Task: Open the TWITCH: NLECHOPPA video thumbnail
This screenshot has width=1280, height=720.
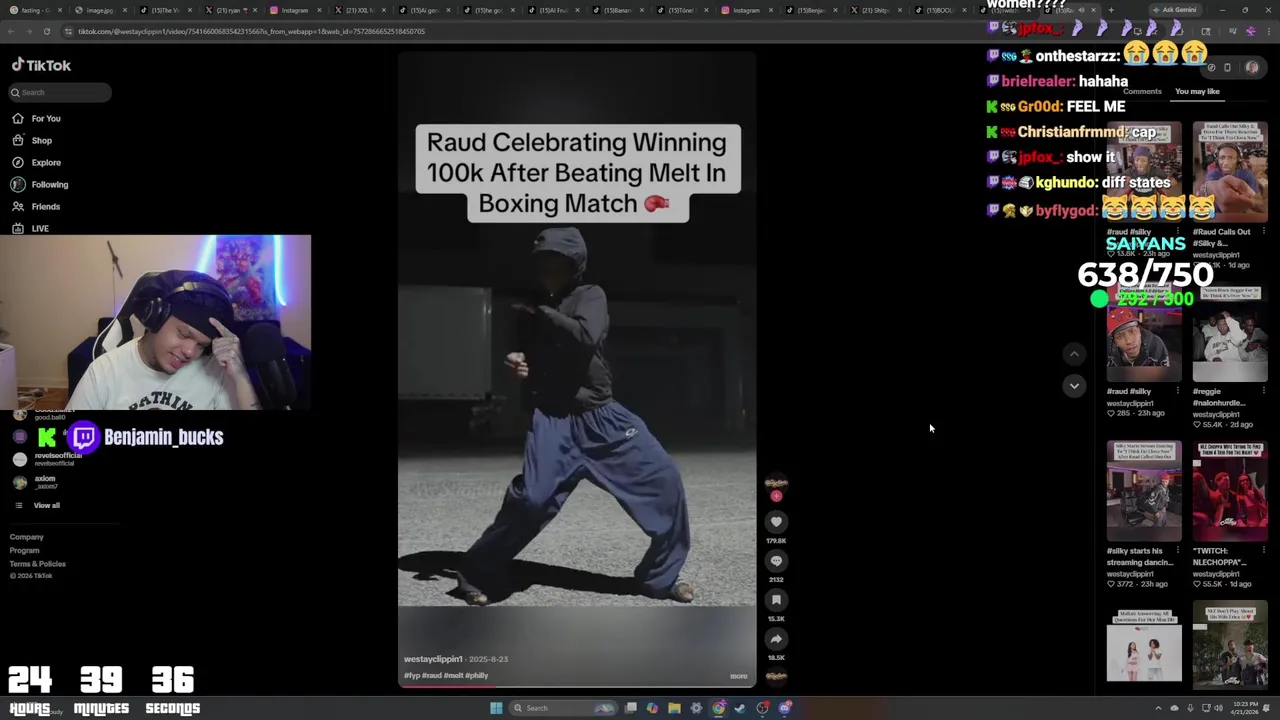Action: coord(1230,491)
